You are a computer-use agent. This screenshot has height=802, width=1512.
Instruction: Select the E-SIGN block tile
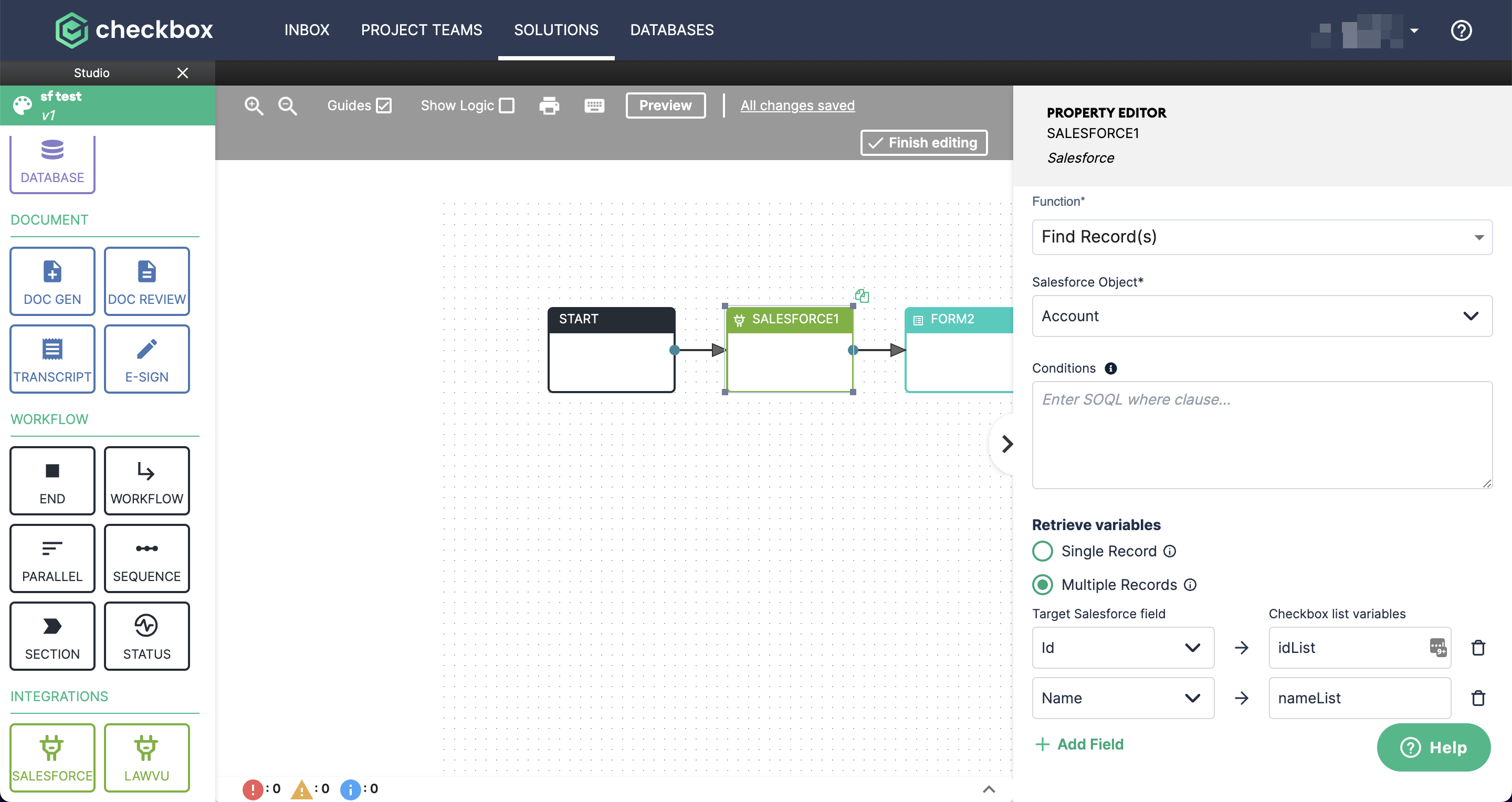[x=147, y=358]
